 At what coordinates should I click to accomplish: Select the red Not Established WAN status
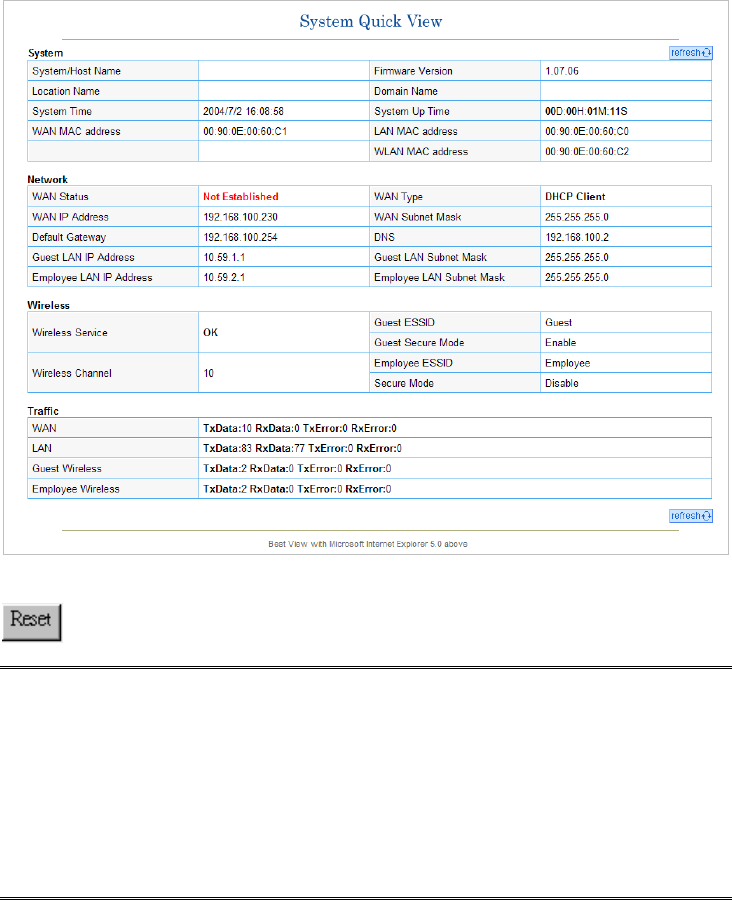click(x=241, y=196)
